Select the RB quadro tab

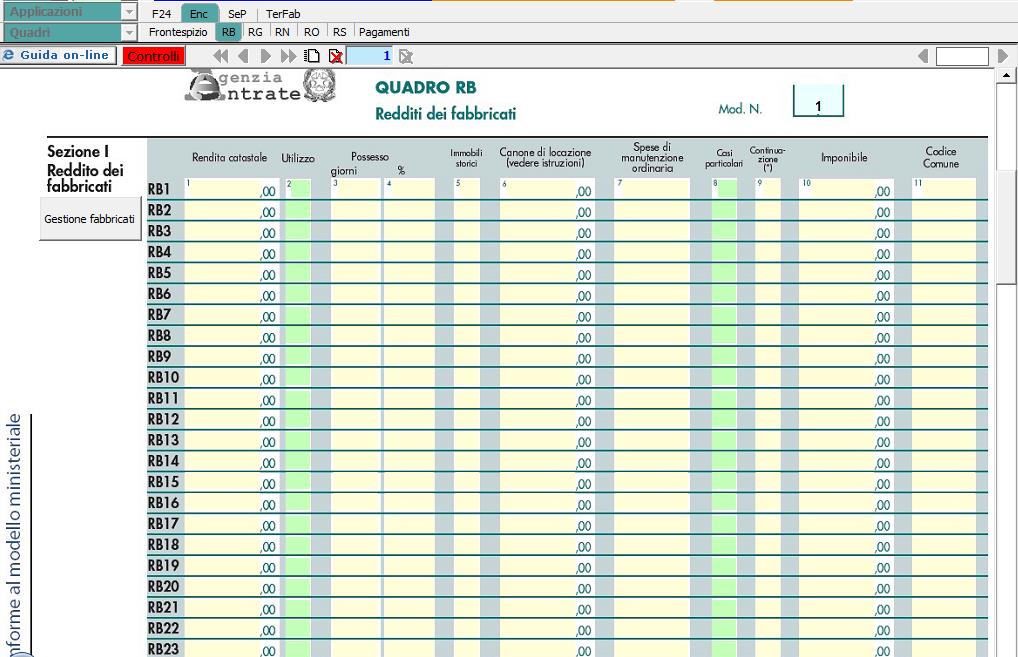[x=229, y=32]
